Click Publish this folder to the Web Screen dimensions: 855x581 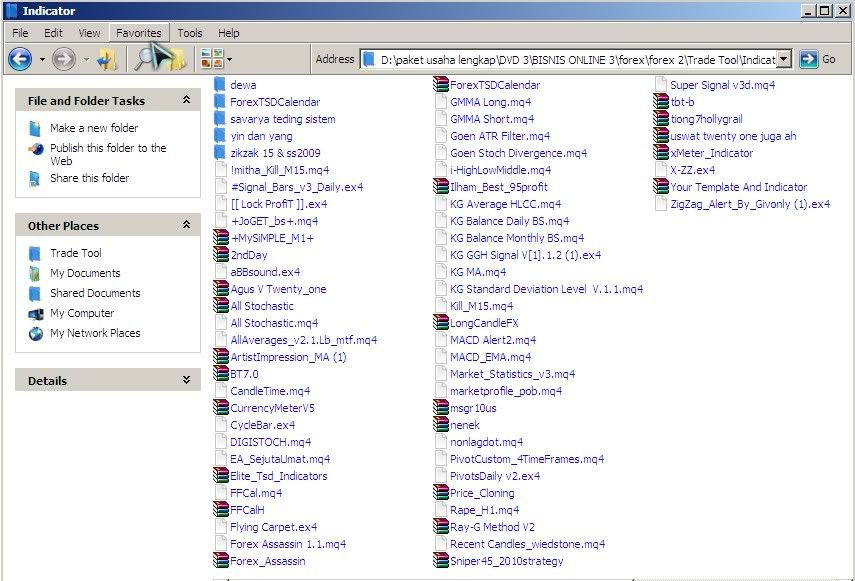[108, 154]
